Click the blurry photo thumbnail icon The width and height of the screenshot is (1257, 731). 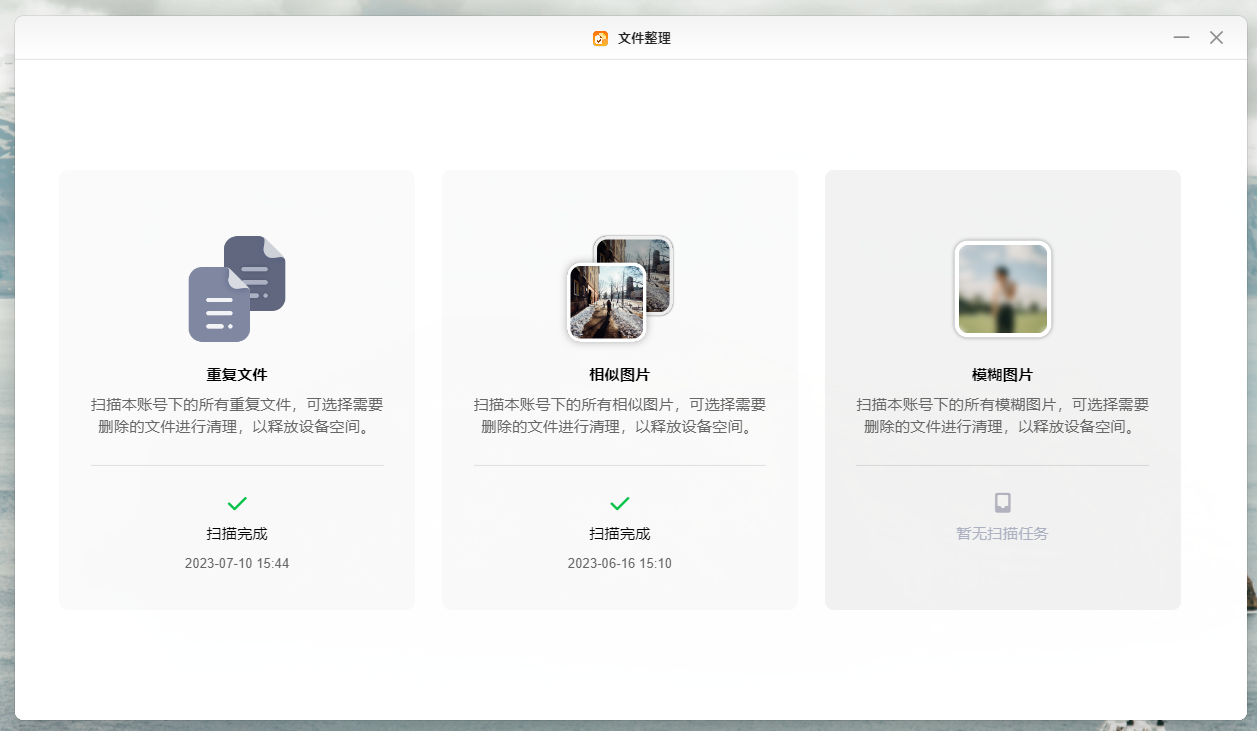[x=1002, y=289]
